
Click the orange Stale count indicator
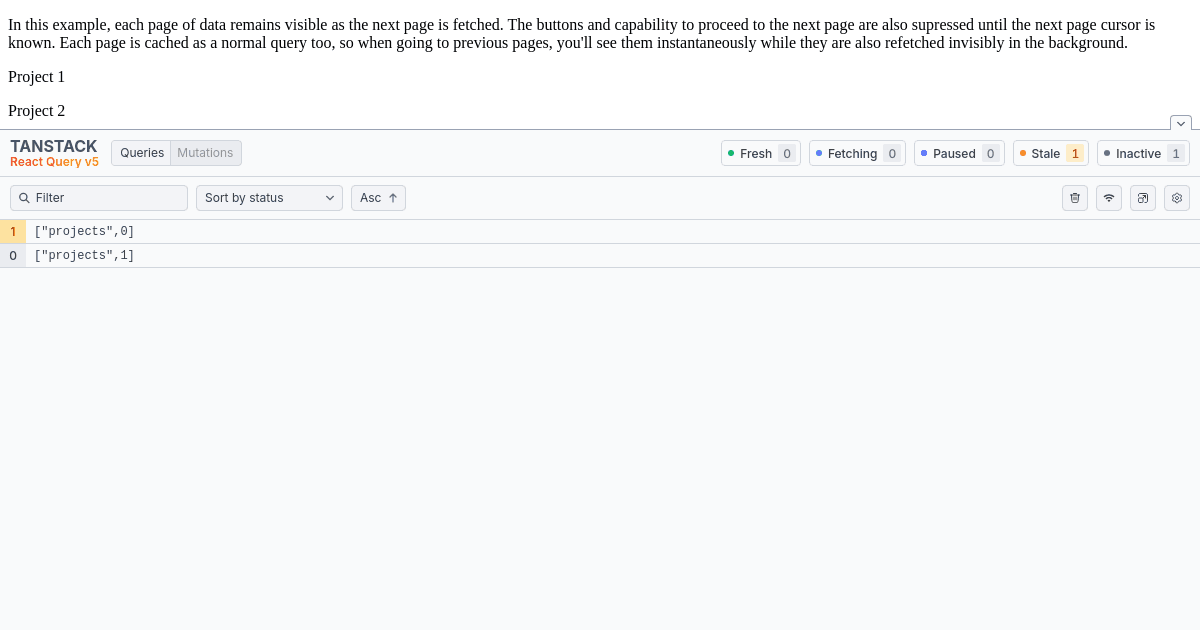pos(1075,153)
